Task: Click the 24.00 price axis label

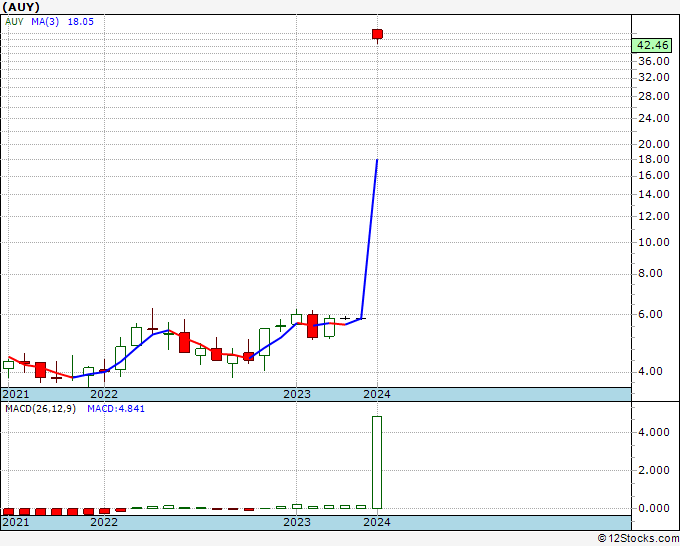Action: point(654,118)
